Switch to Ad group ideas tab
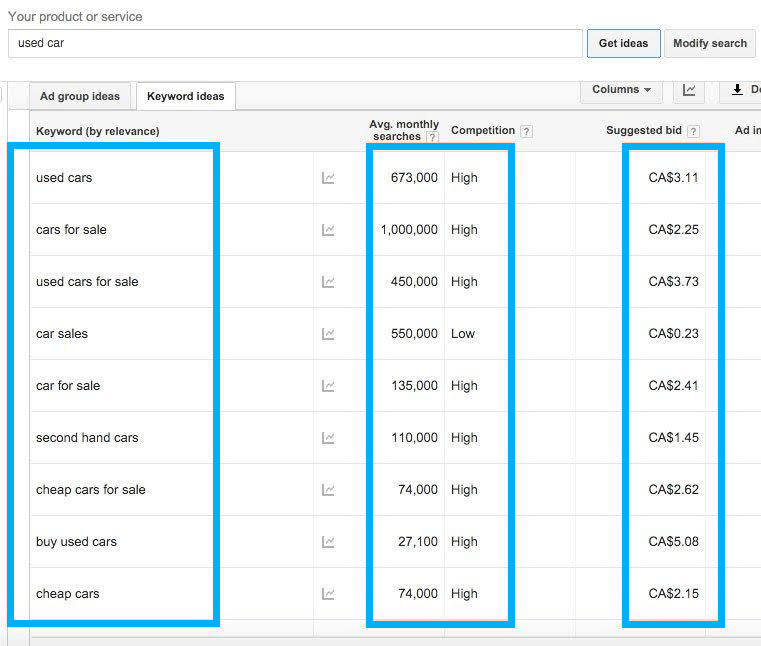 point(80,96)
